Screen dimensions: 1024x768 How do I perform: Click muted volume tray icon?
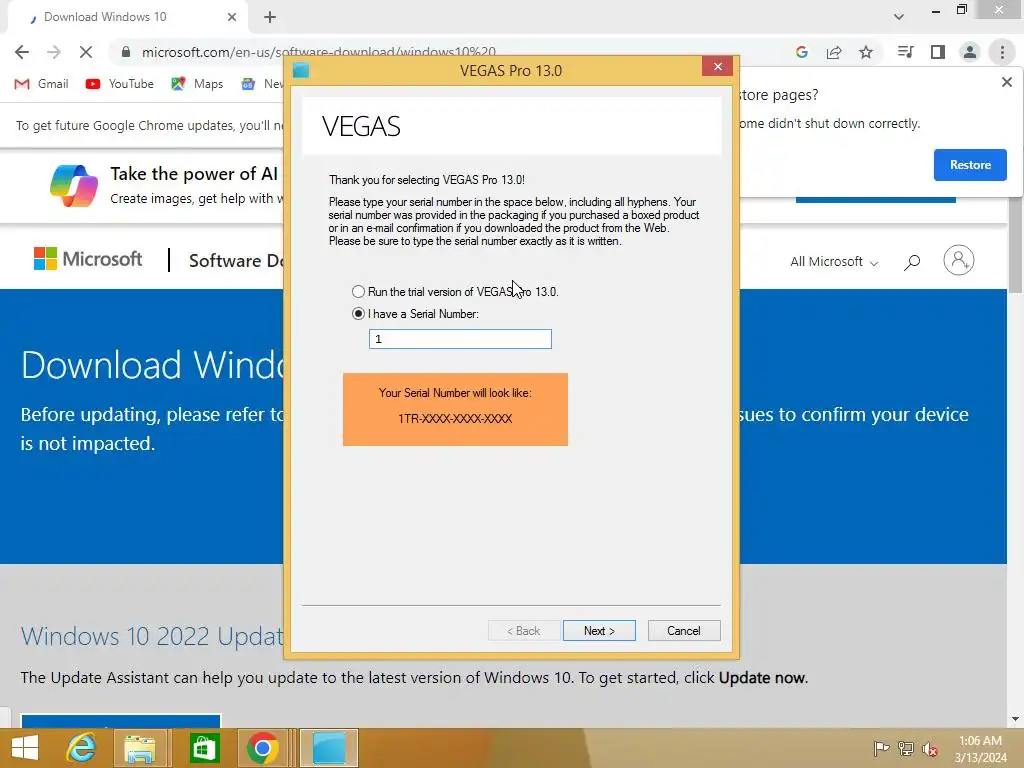click(x=929, y=748)
